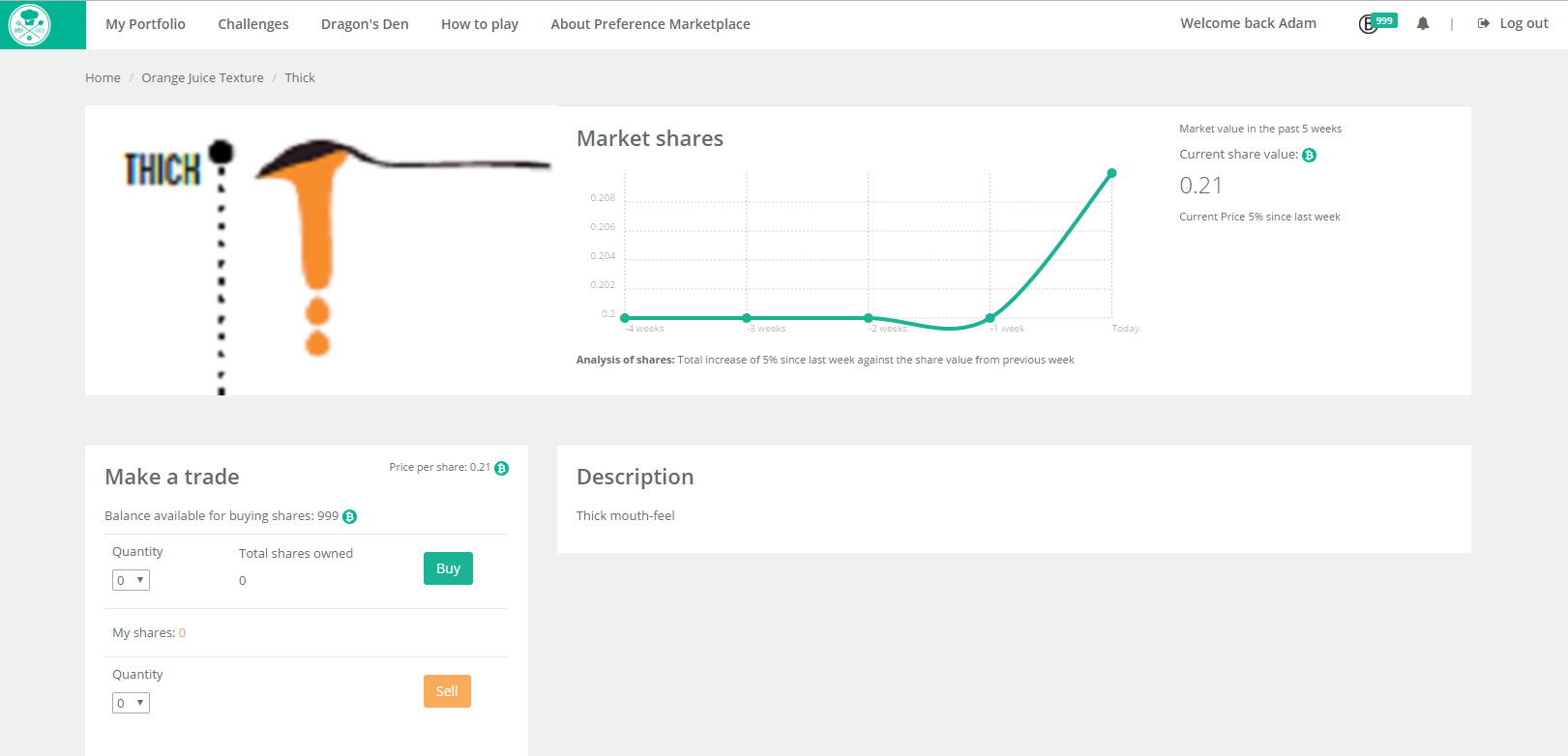Open the buy Quantity dropdown
This screenshot has height=756, width=1568.
coord(131,581)
